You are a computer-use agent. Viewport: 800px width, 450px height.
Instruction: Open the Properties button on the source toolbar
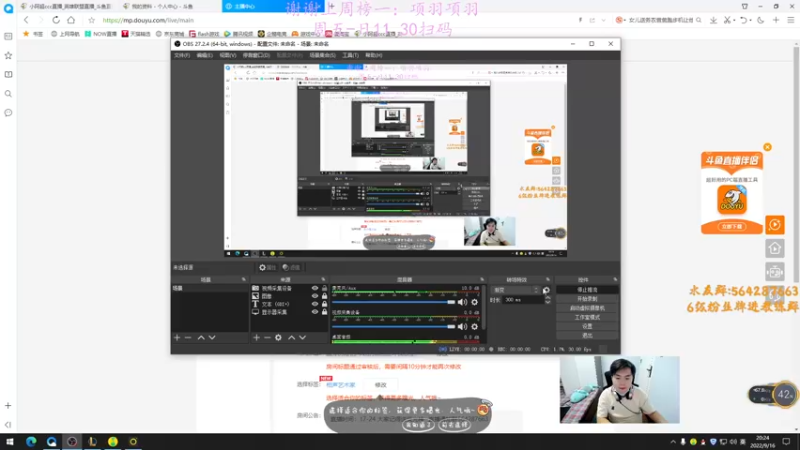(267, 267)
